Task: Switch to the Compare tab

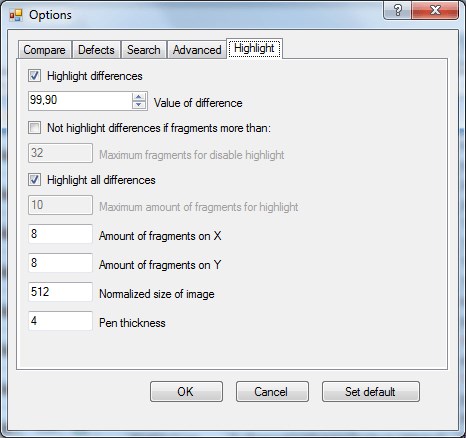Action: pos(44,50)
